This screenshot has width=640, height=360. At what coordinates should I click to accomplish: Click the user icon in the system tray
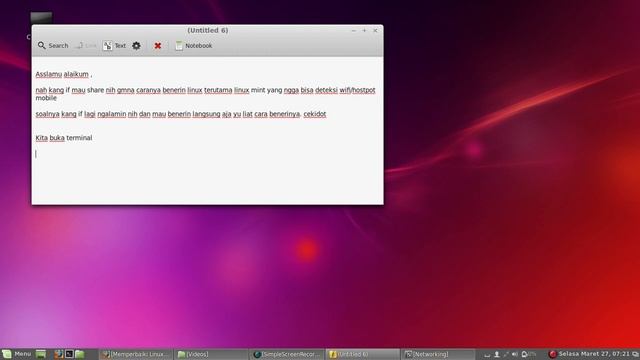[497, 354]
